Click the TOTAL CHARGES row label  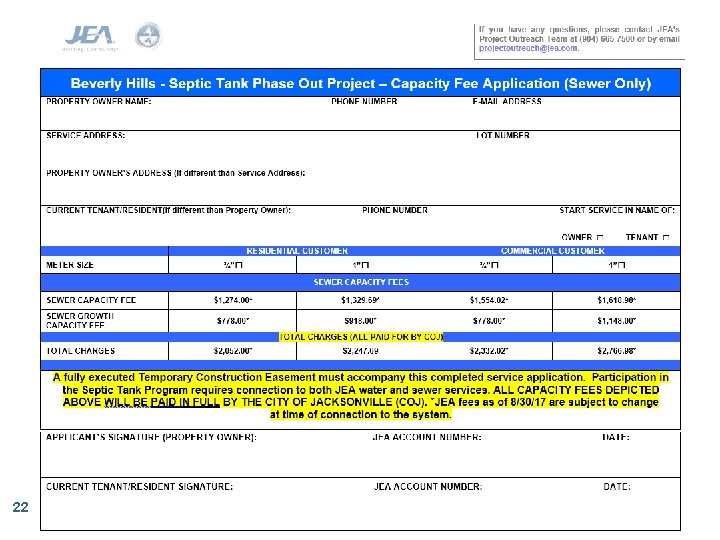80,351
